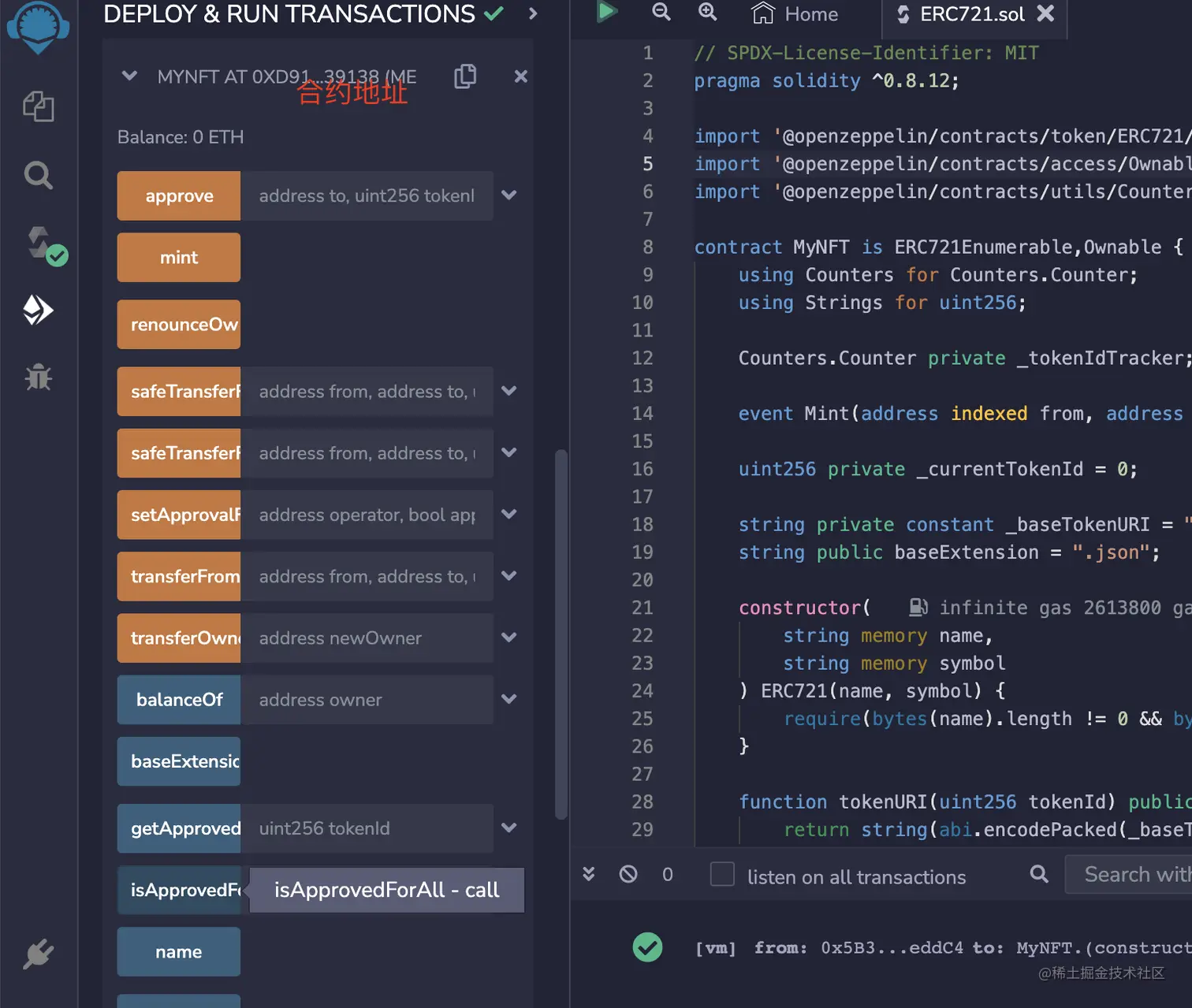Screen dimensions: 1192x1008
Task: Click line number 8 in gutter
Action: tap(648, 247)
